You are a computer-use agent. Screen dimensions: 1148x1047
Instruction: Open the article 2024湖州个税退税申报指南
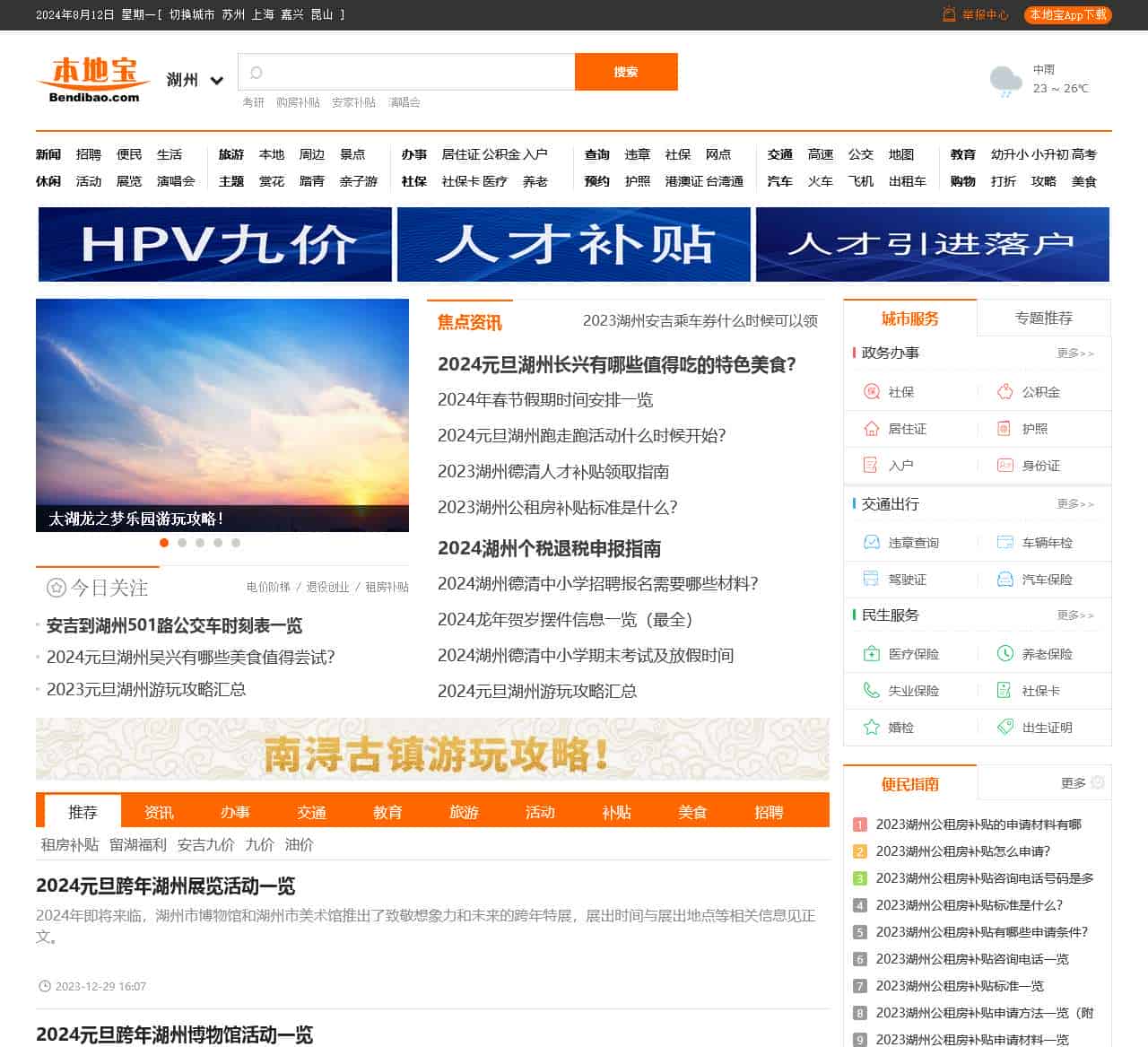[549, 549]
